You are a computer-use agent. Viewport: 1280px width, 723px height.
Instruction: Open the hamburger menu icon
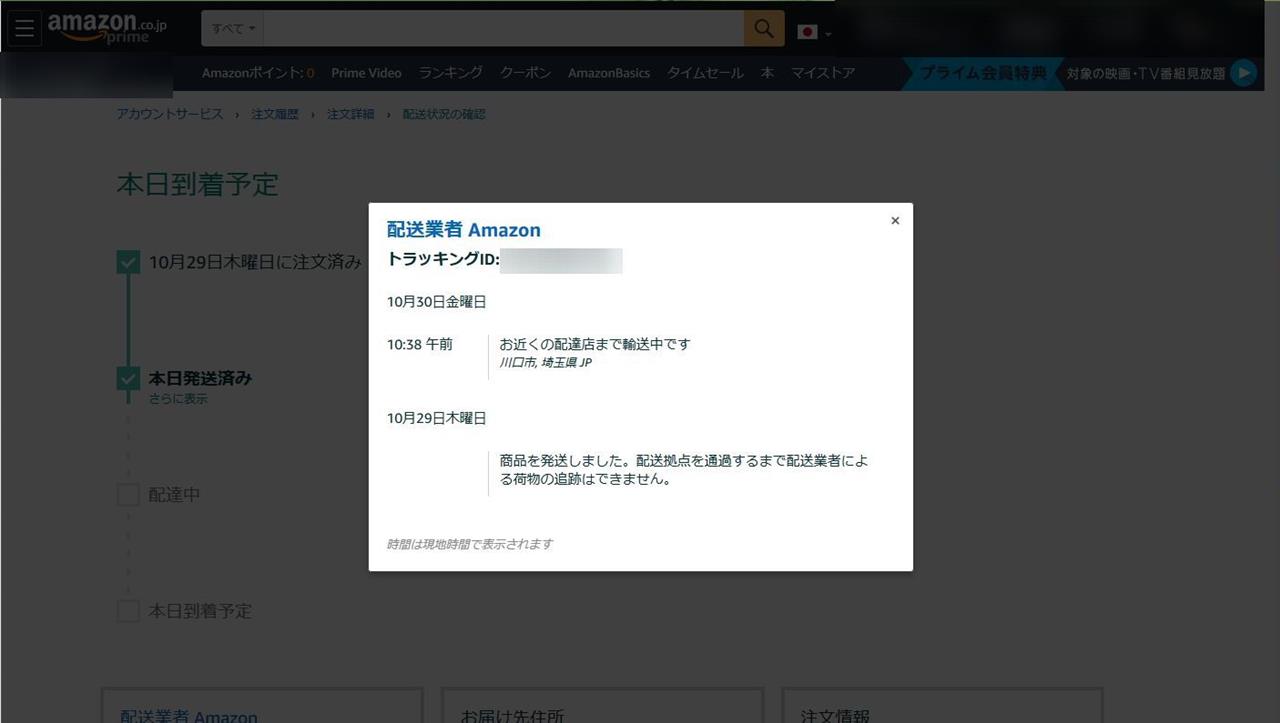[x=25, y=28]
